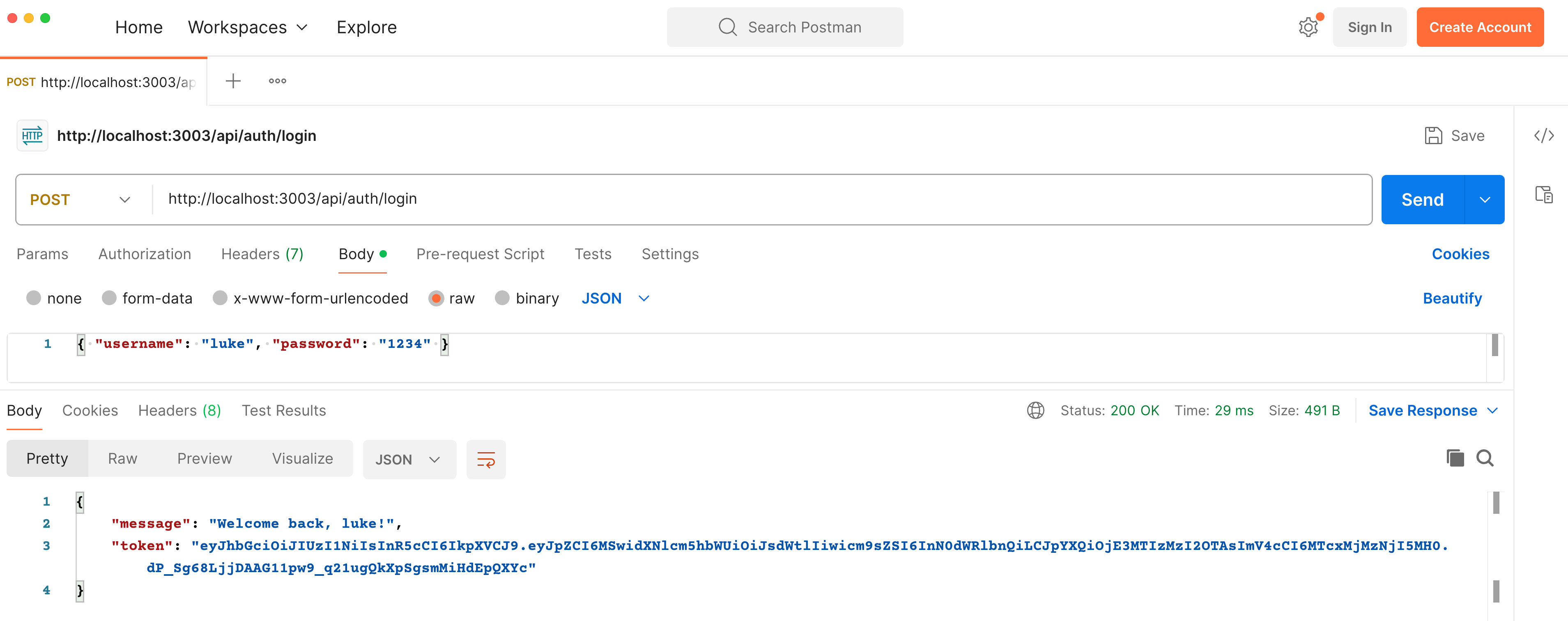
Task: Click the Create Account button
Action: coord(1479,28)
